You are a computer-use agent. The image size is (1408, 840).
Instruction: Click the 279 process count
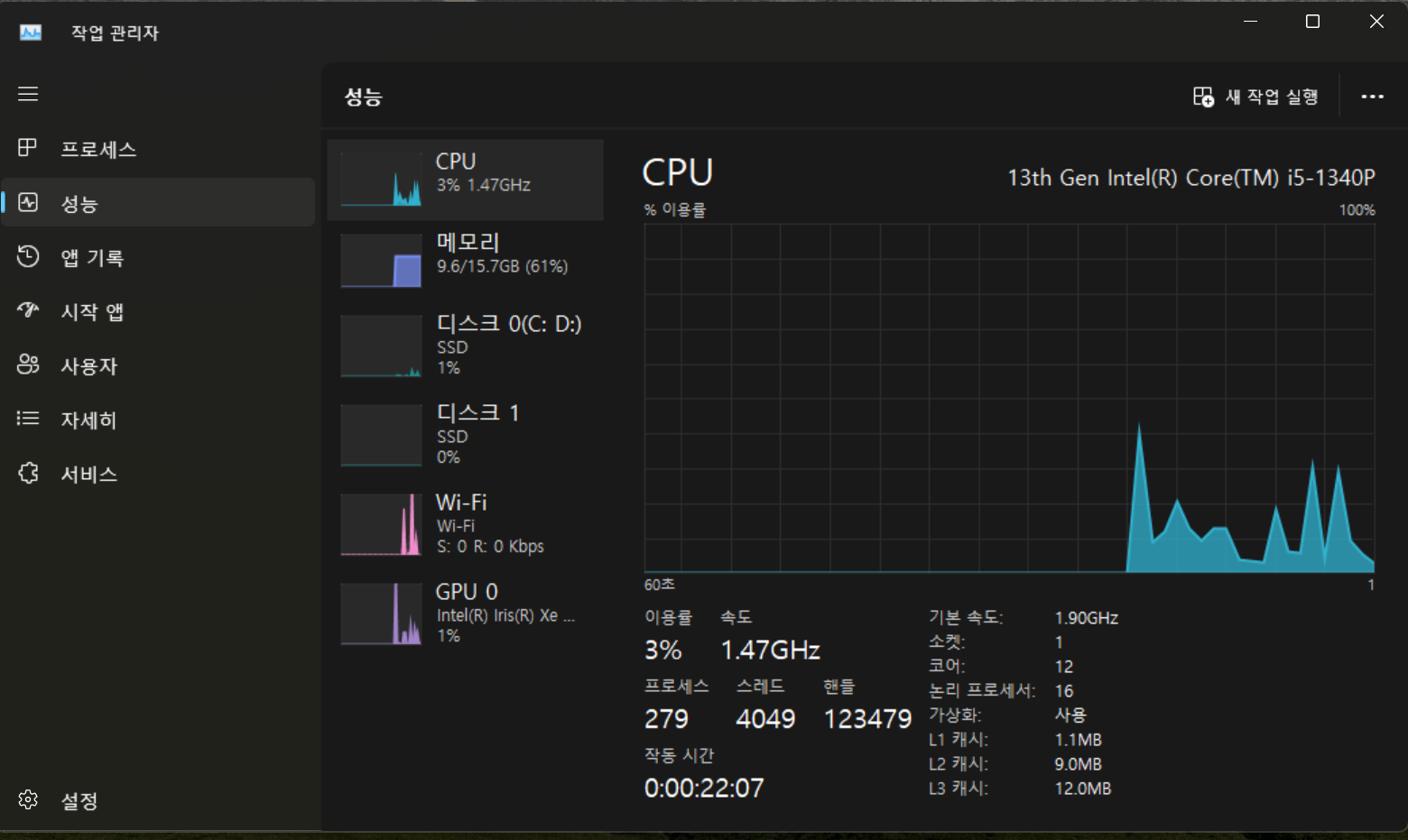pos(666,718)
